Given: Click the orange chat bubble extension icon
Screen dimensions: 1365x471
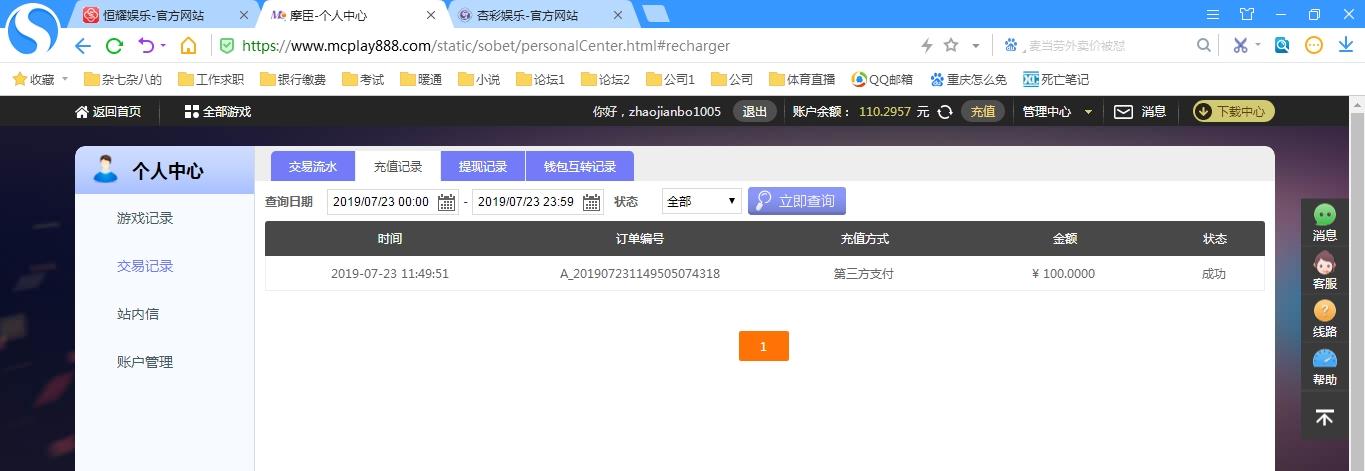Looking at the screenshot, I should pos(1314,46).
